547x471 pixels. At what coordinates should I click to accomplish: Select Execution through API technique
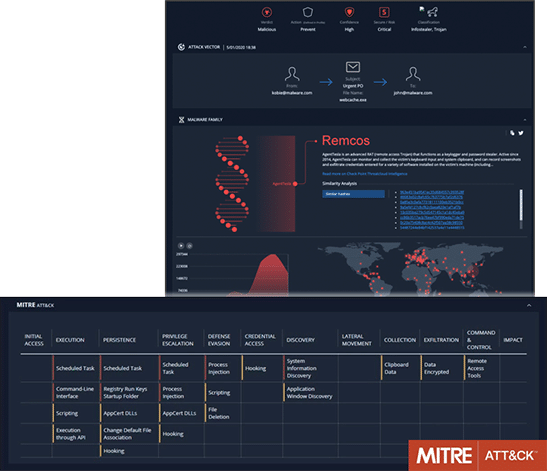coord(71,434)
